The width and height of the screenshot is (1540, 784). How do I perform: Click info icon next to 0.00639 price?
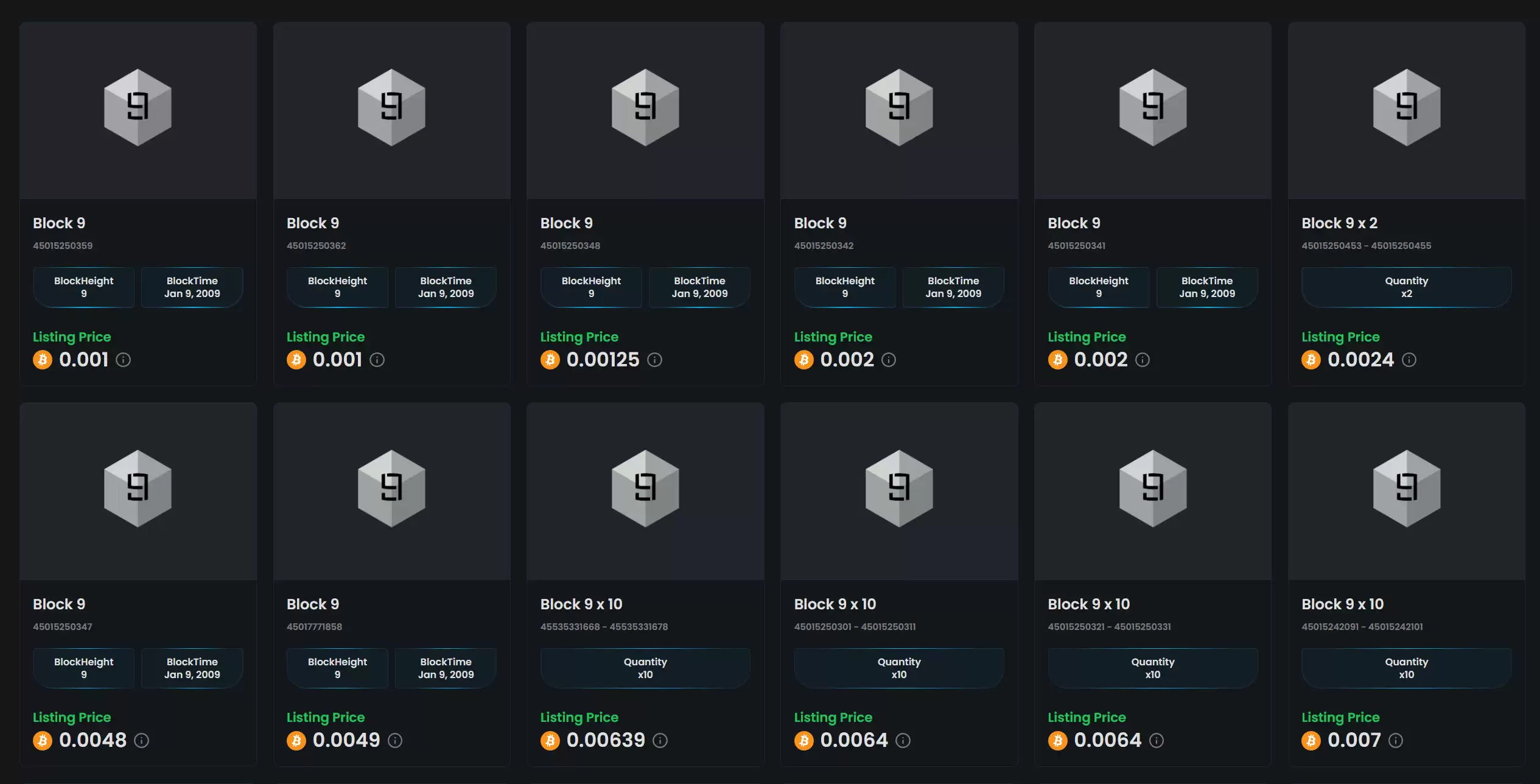(660, 740)
